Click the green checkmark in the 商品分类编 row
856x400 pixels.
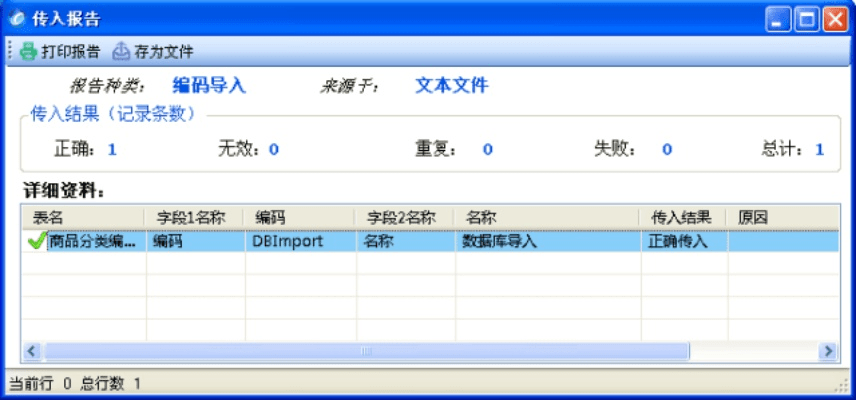pos(37,240)
